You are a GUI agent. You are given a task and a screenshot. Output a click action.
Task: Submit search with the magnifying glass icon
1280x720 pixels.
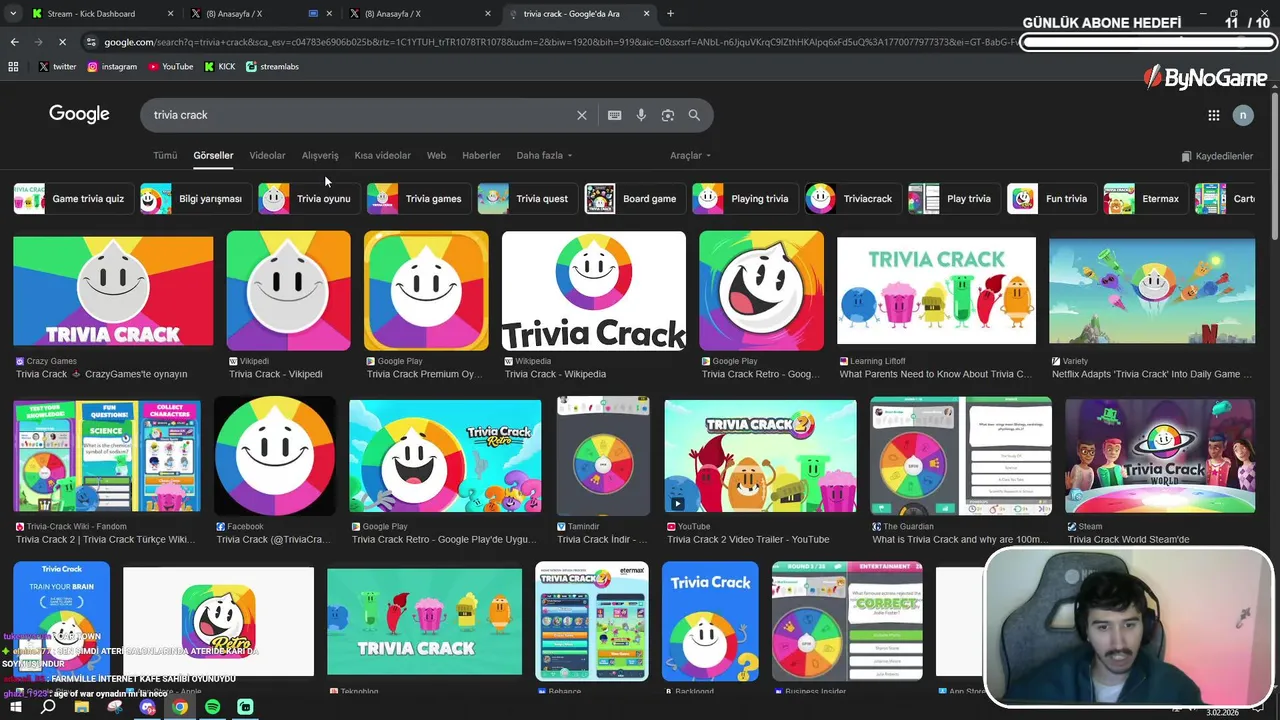(694, 115)
